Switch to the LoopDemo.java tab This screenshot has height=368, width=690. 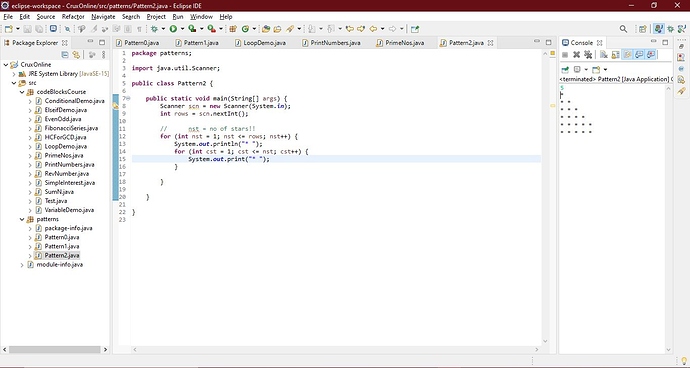coord(261,43)
